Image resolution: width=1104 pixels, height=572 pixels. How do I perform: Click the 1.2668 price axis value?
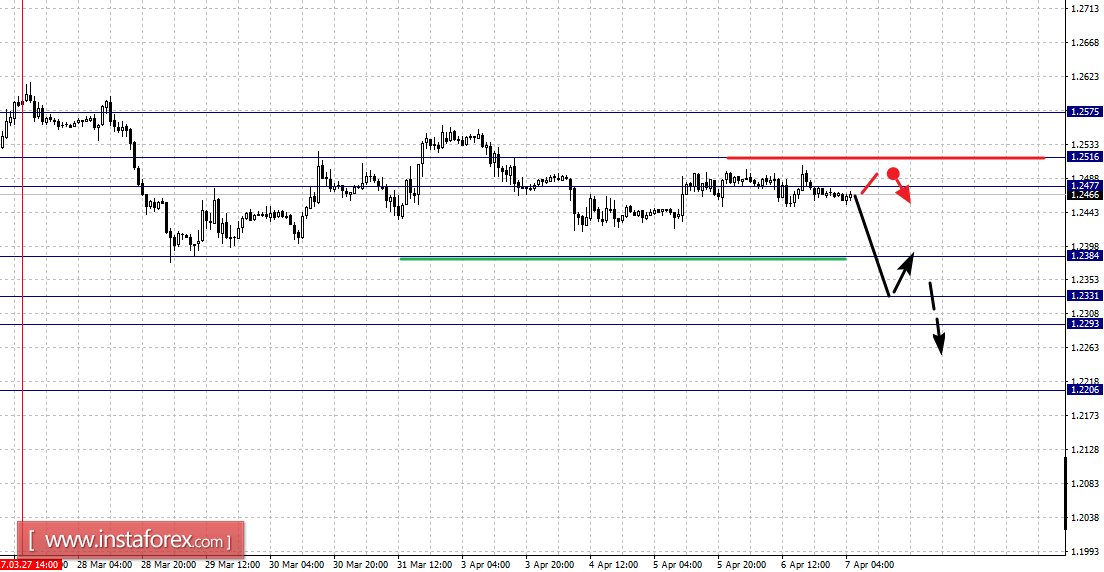[1084, 43]
